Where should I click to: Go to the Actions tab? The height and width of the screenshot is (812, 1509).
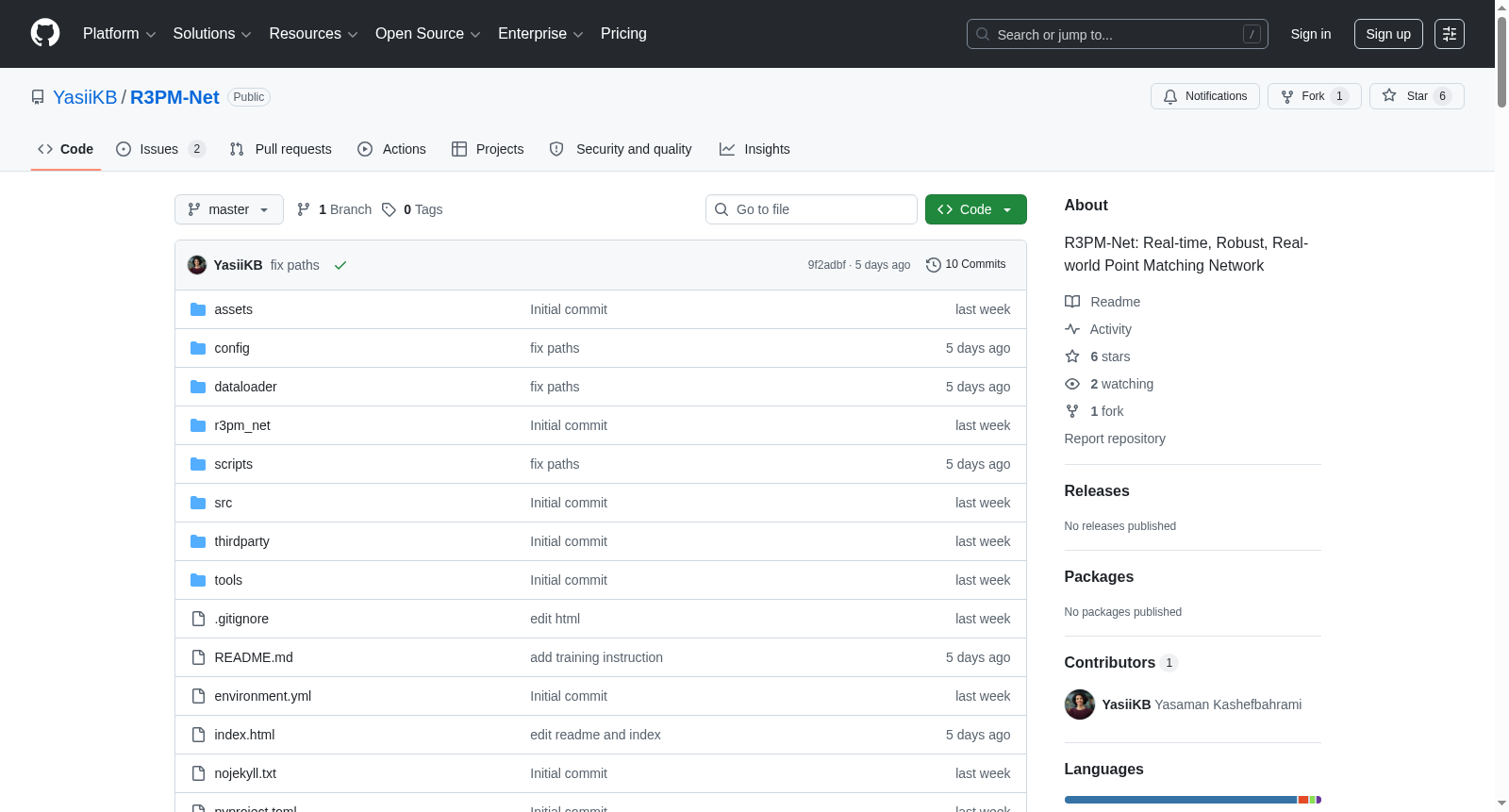click(x=392, y=149)
